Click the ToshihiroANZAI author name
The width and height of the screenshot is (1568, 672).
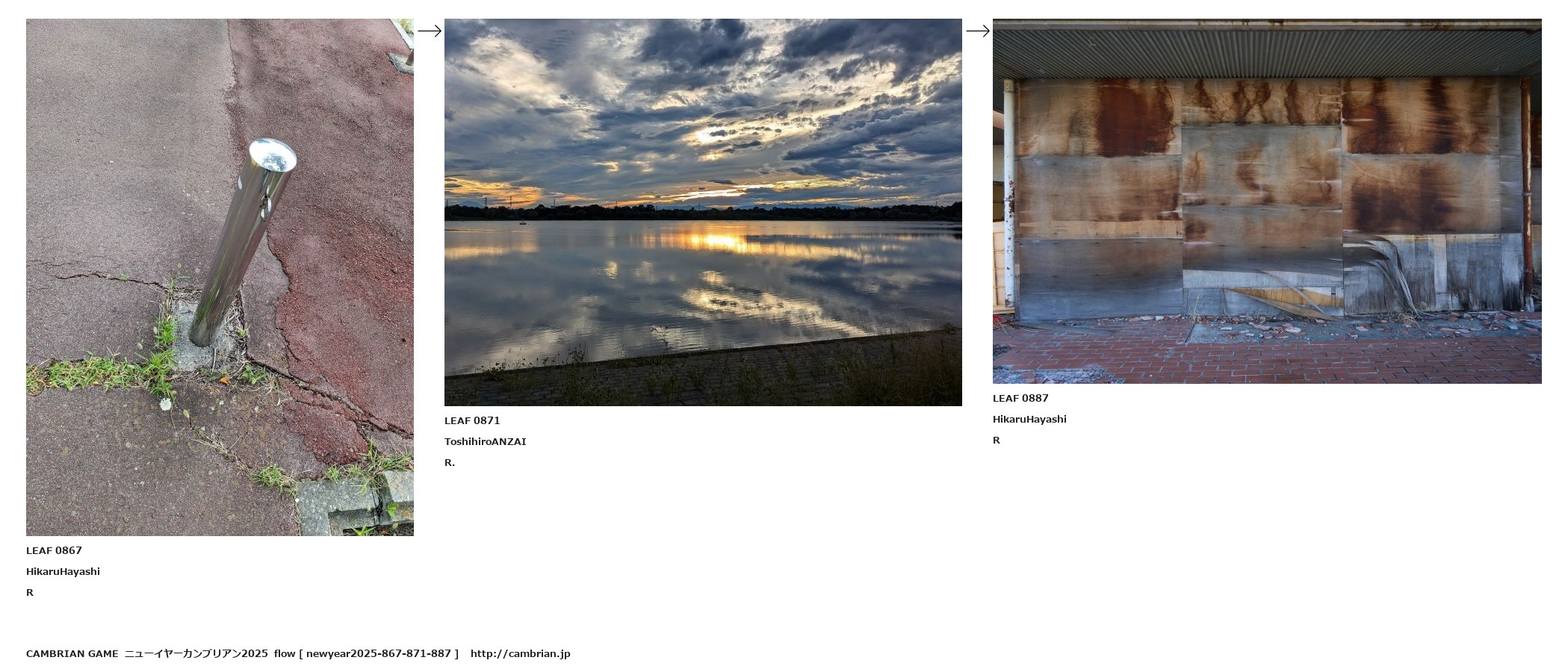pos(486,441)
